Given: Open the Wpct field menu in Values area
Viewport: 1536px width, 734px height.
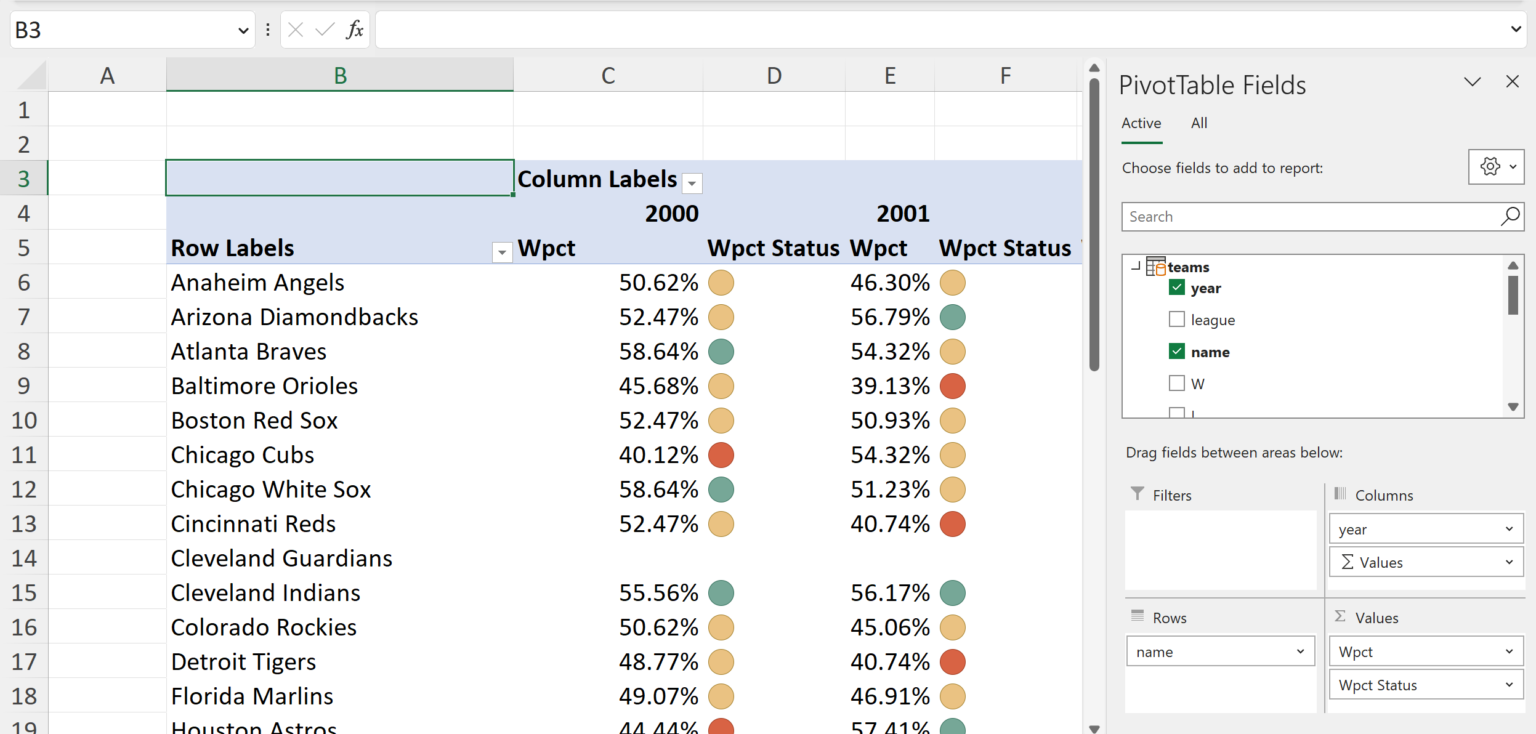Looking at the screenshot, I should (x=1425, y=651).
